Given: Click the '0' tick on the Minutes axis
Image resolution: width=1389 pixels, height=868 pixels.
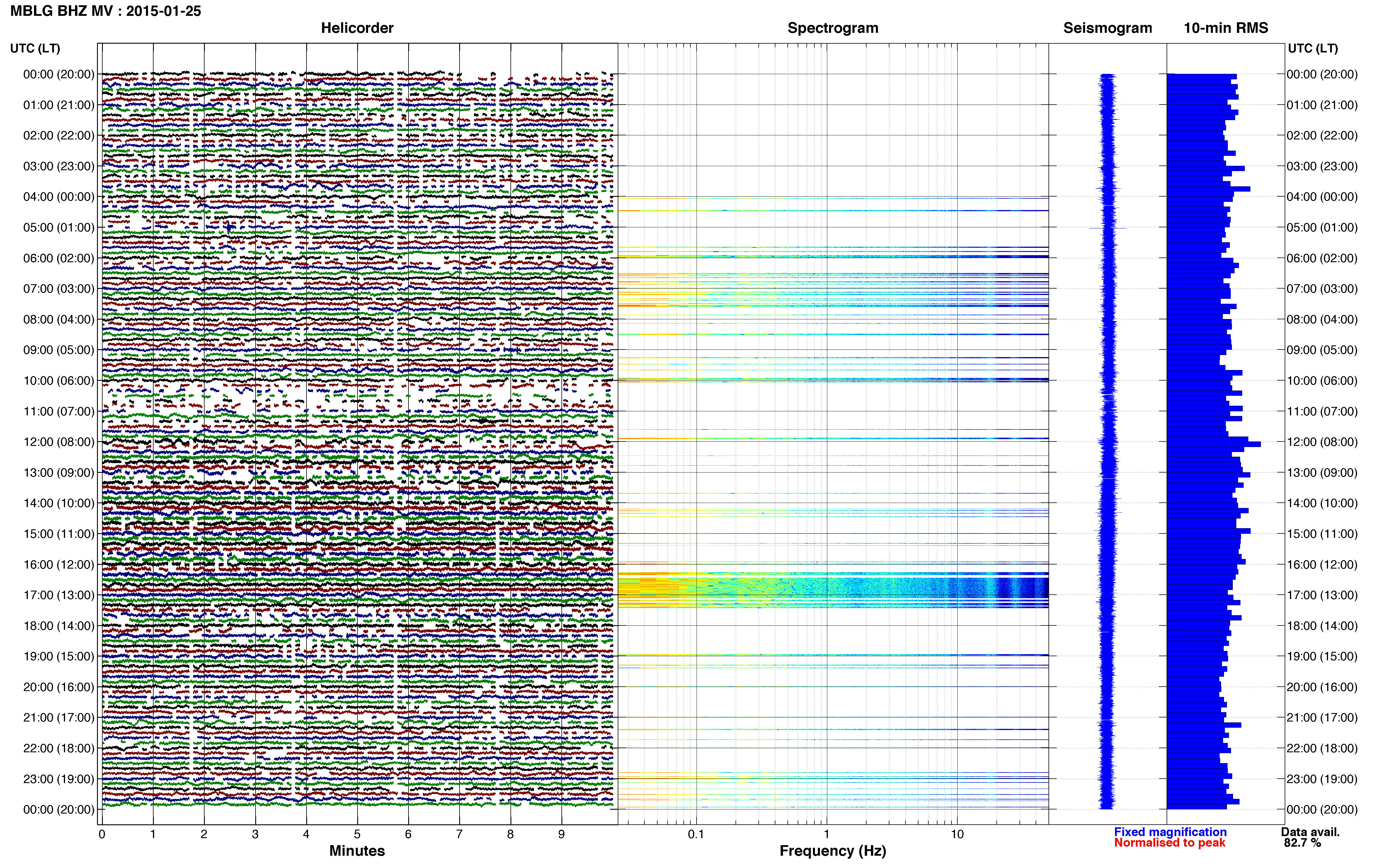Looking at the screenshot, I should (x=102, y=834).
